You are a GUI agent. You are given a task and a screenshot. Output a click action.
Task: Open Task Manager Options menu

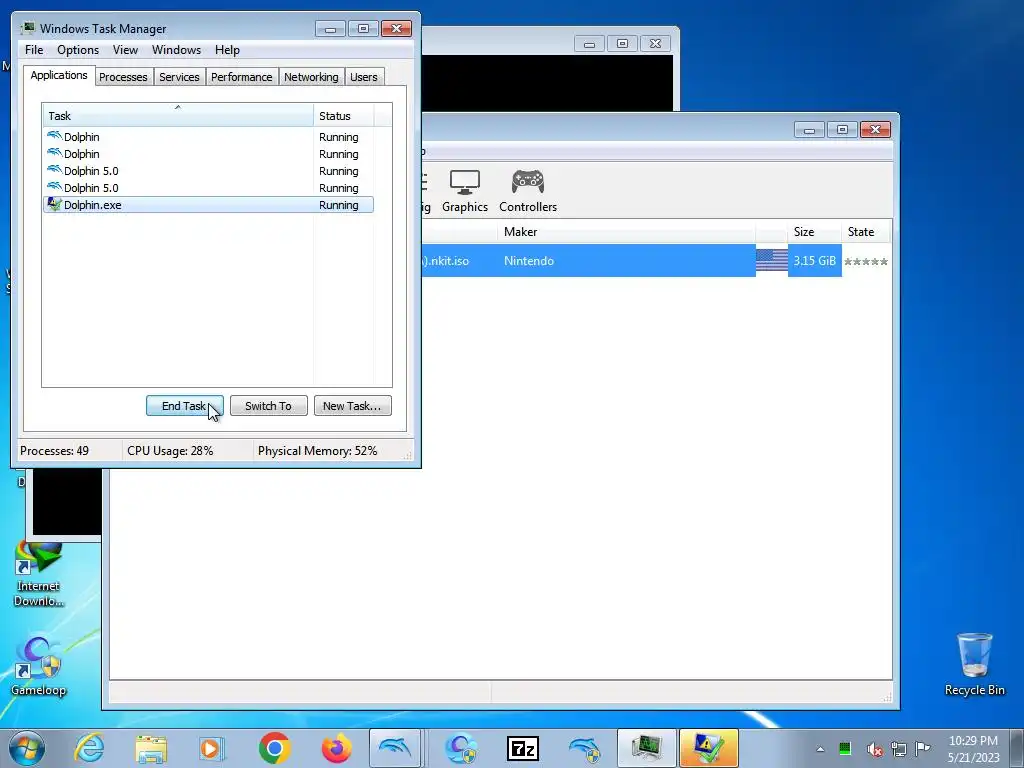78,50
